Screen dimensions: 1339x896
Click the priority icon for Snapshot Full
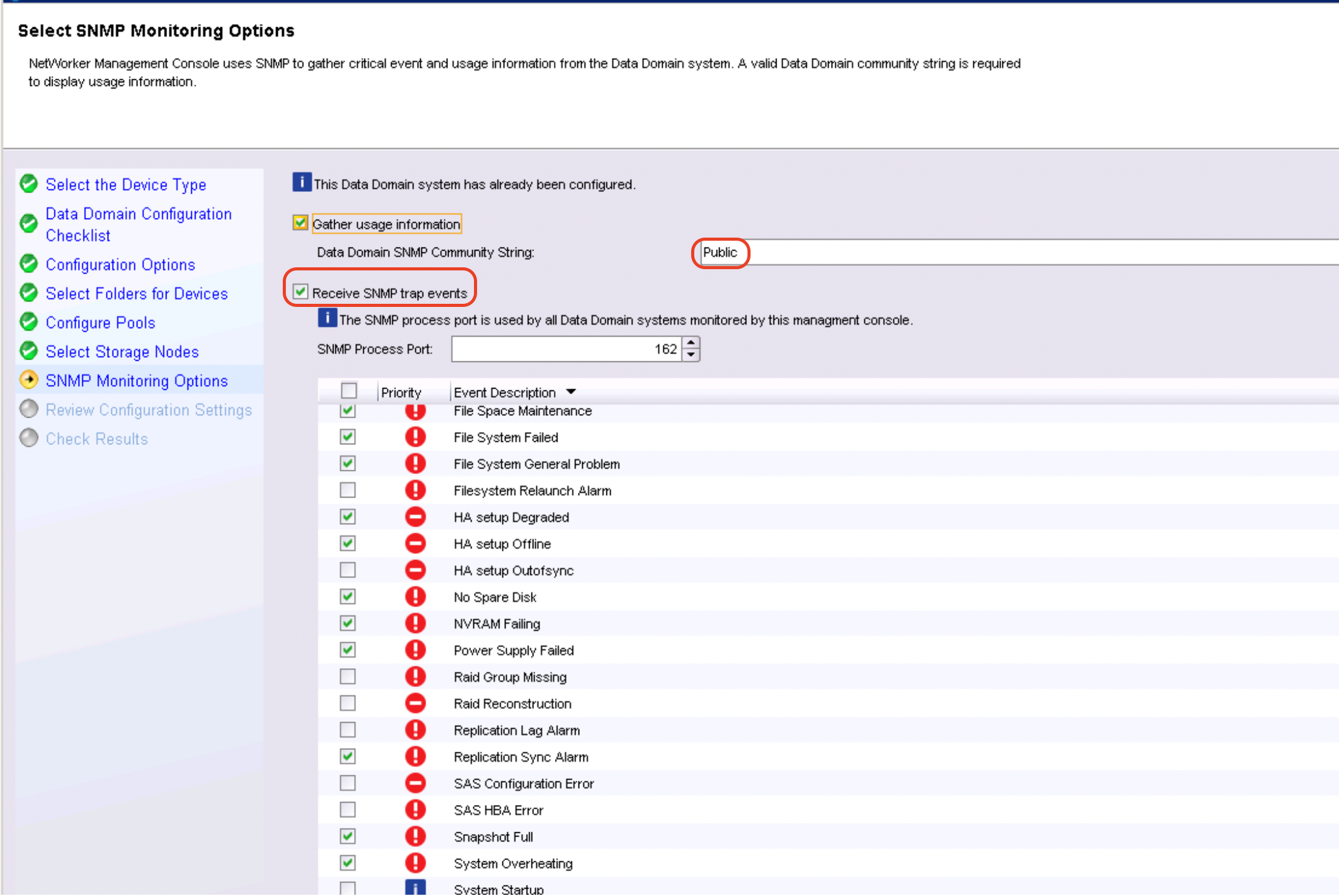pyautogui.click(x=415, y=836)
